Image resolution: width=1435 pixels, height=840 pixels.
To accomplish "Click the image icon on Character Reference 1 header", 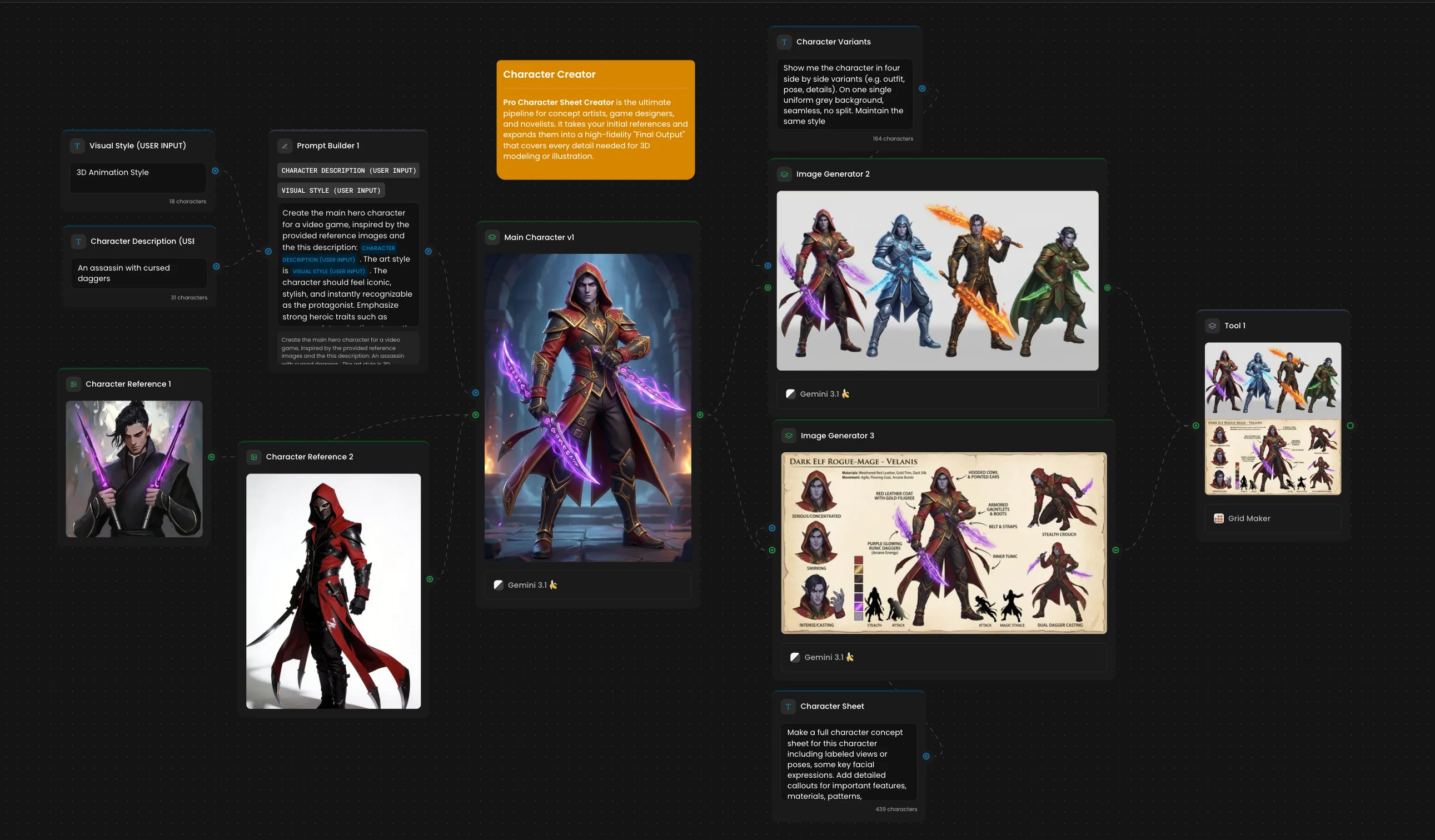I will click(x=74, y=384).
